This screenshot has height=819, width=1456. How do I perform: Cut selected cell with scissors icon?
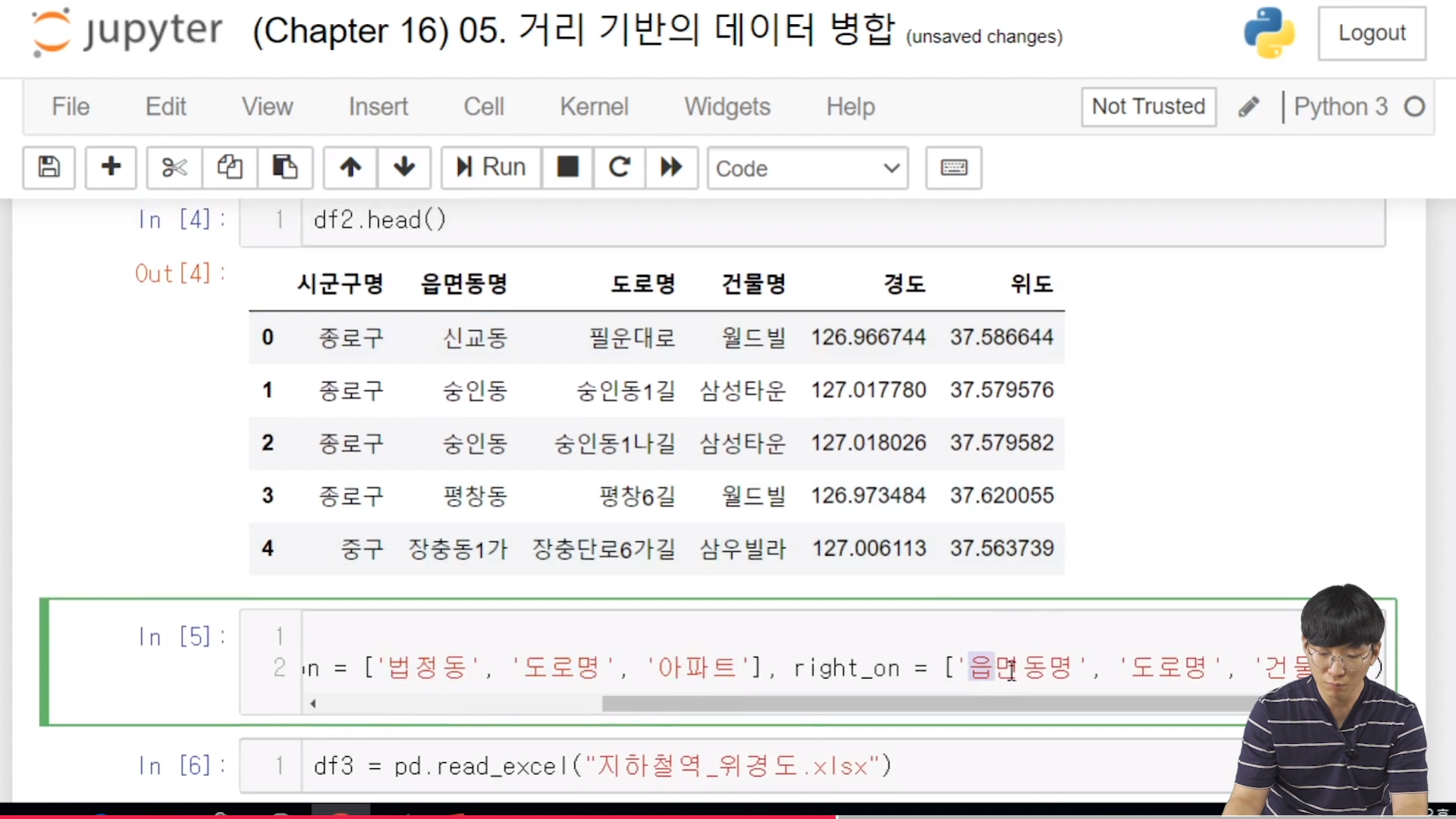(x=174, y=167)
